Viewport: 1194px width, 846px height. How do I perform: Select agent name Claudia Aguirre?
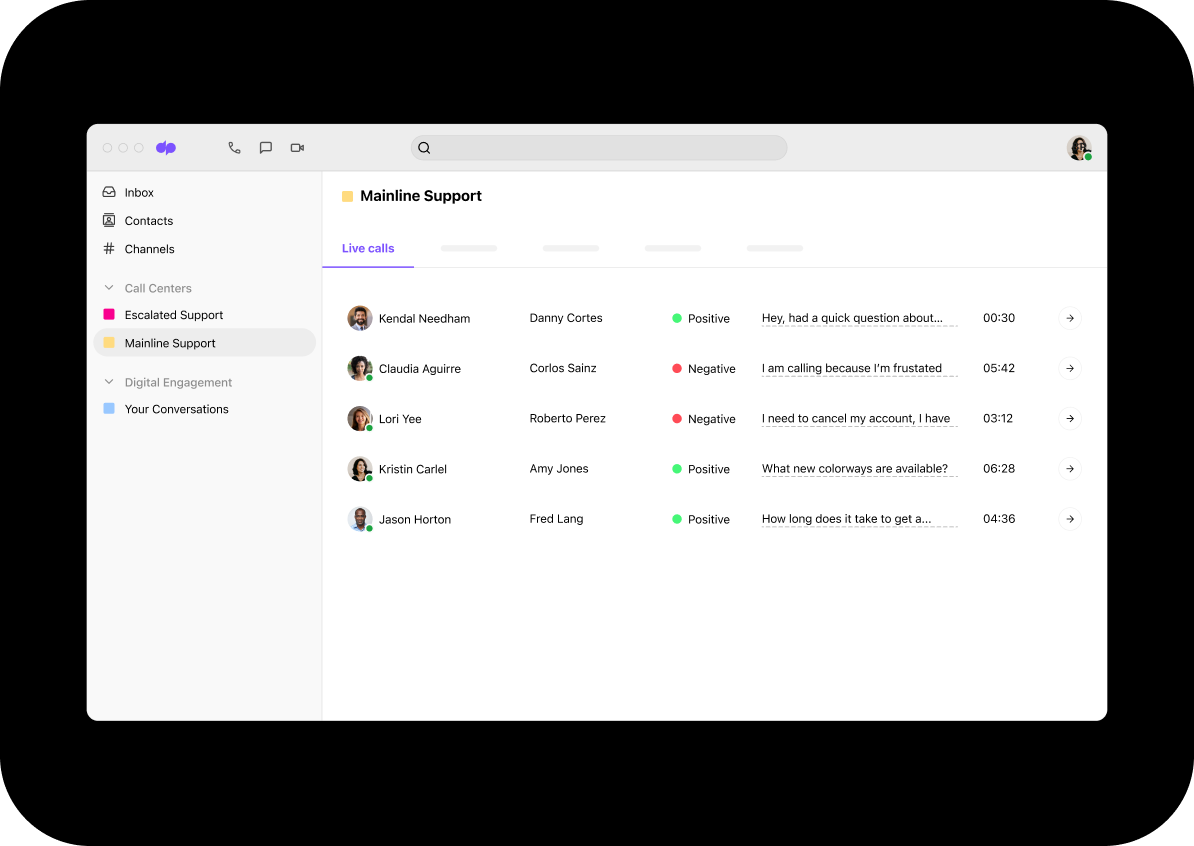(420, 369)
